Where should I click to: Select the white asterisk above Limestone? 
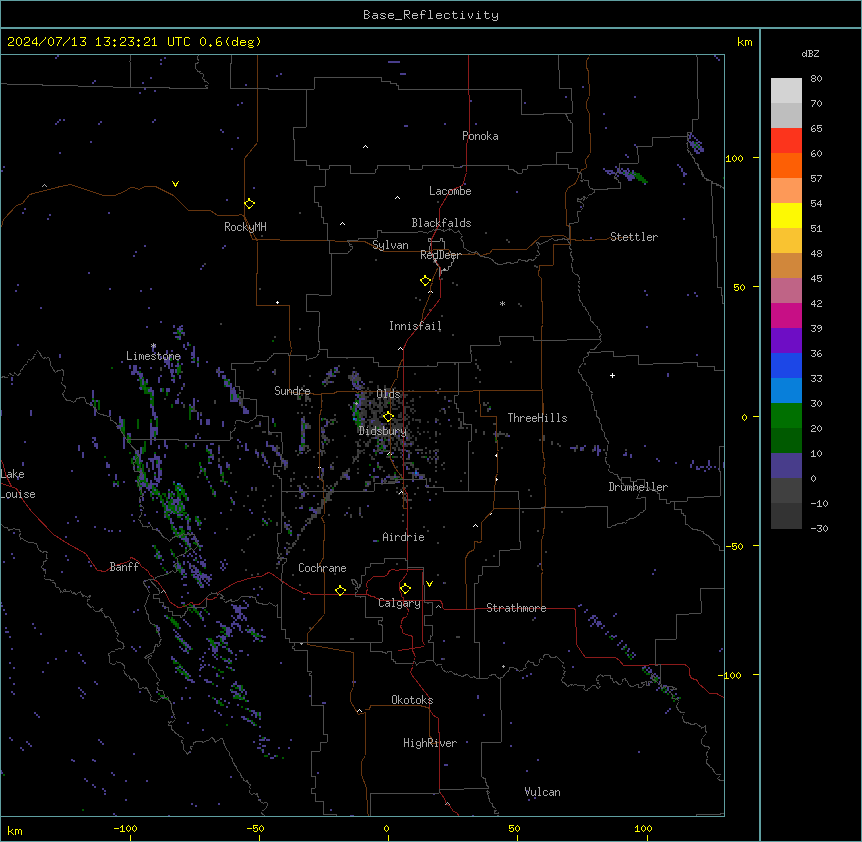[153, 346]
